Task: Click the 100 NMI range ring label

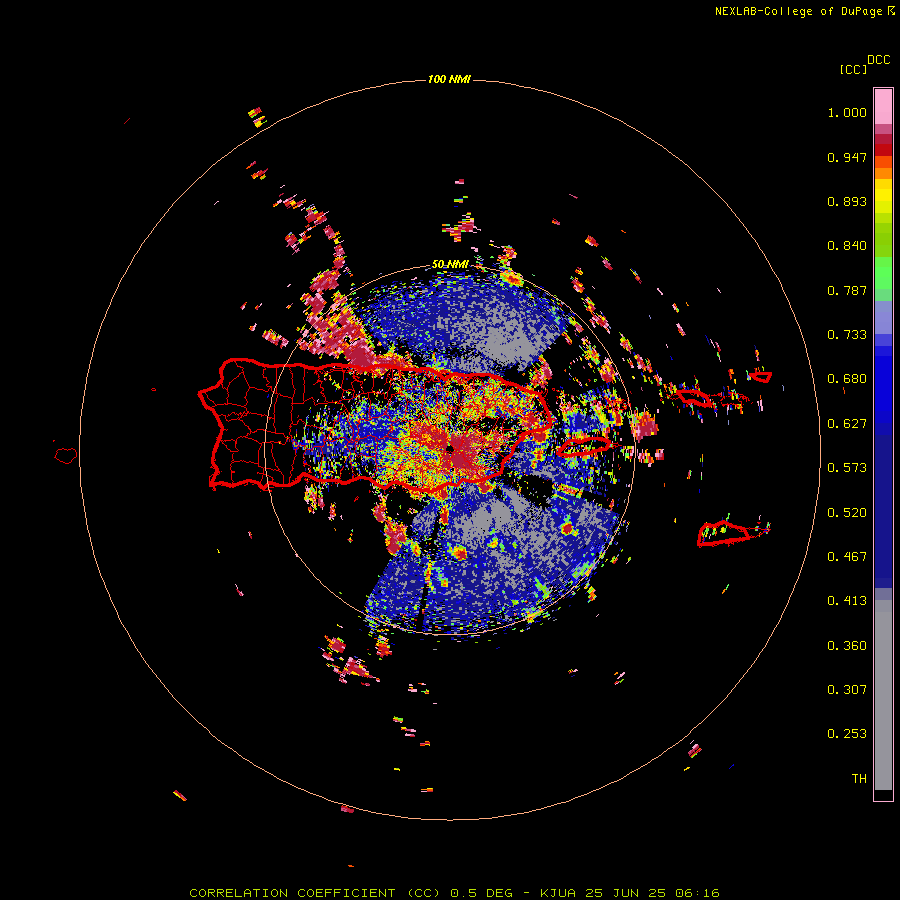Action: [449, 79]
